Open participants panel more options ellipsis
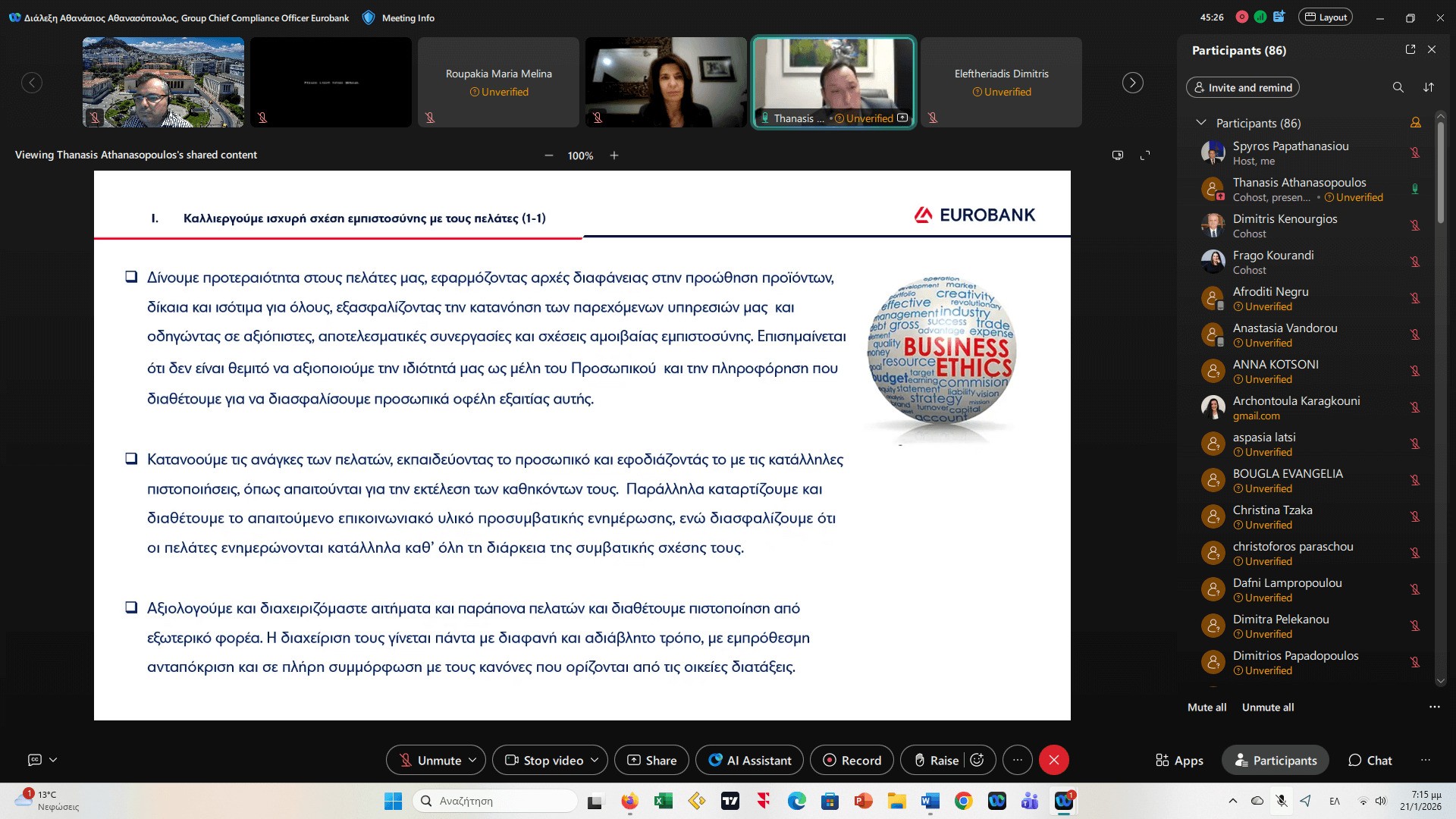The image size is (1456, 819). tap(1434, 707)
